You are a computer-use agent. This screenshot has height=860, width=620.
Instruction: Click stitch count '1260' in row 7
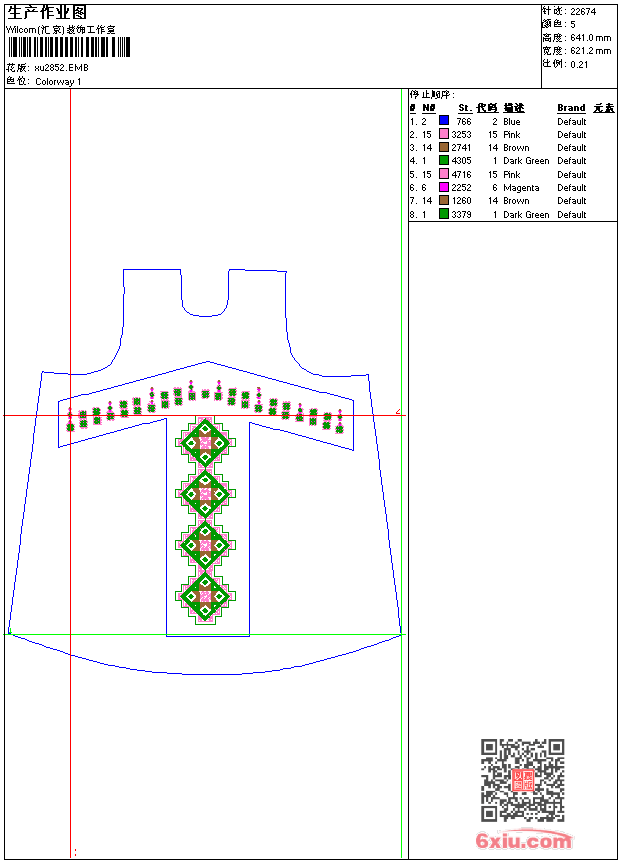click(x=461, y=201)
